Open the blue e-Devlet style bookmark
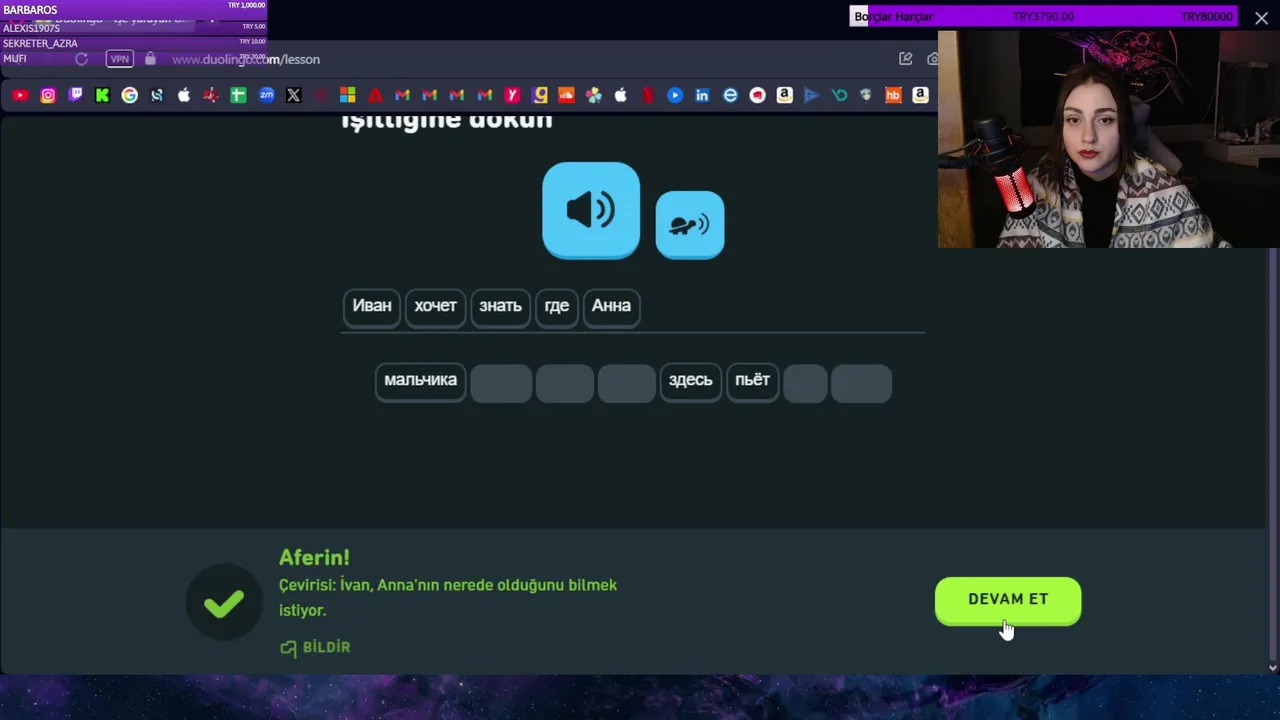The height and width of the screenshot is (720, 1280). tap(730, 95)
